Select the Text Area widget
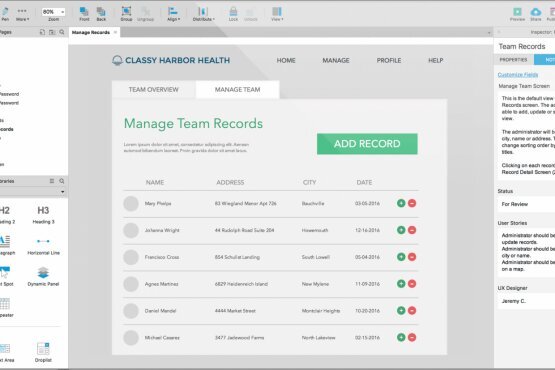The height and width of the screenshot is (370, 555). (6, 353)
